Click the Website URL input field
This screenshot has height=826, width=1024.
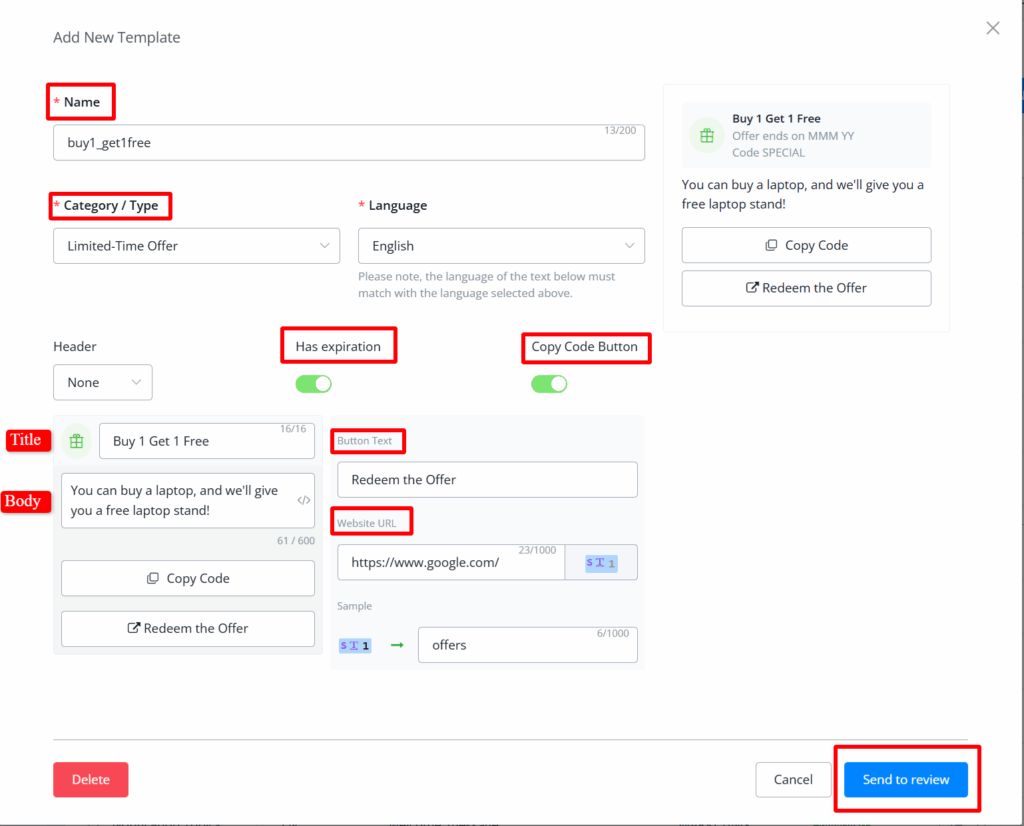(x=450, y=563)
